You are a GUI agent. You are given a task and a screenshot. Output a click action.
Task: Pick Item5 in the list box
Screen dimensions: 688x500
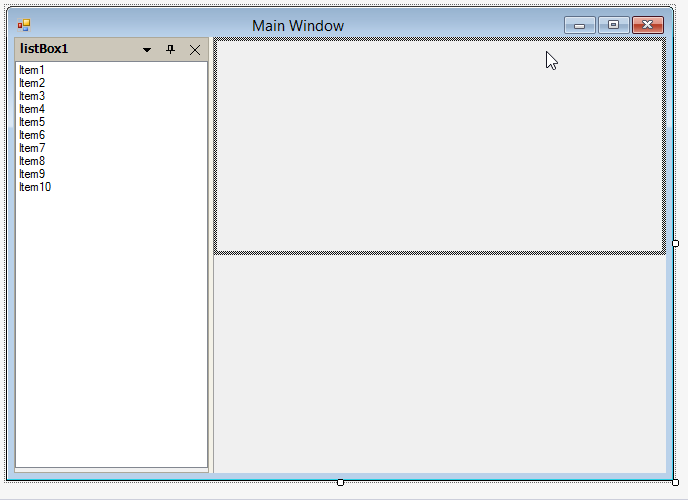pyautogui.click(x=32, y=122)
